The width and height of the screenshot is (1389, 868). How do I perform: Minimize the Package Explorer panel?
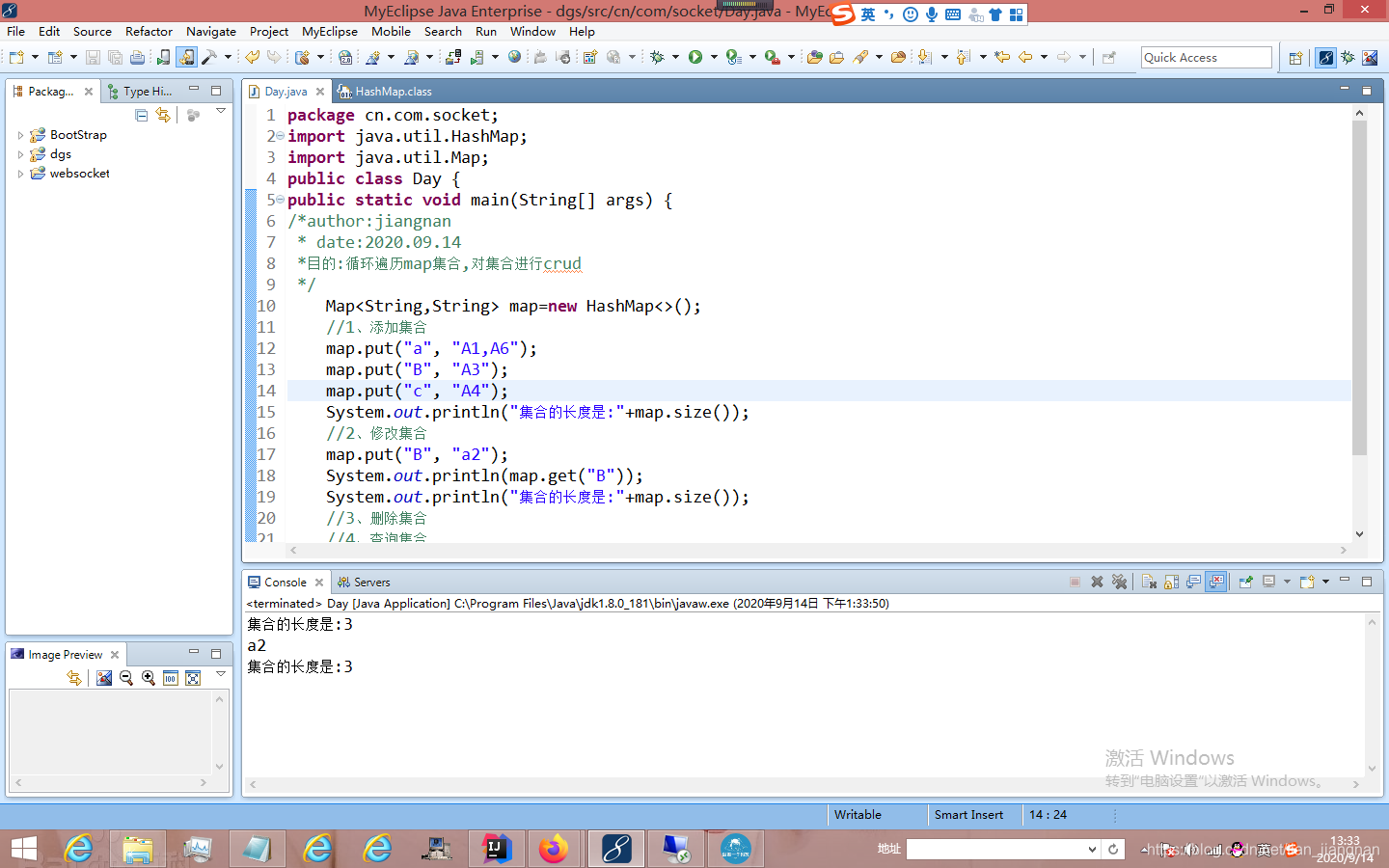[x=194, y=90]
